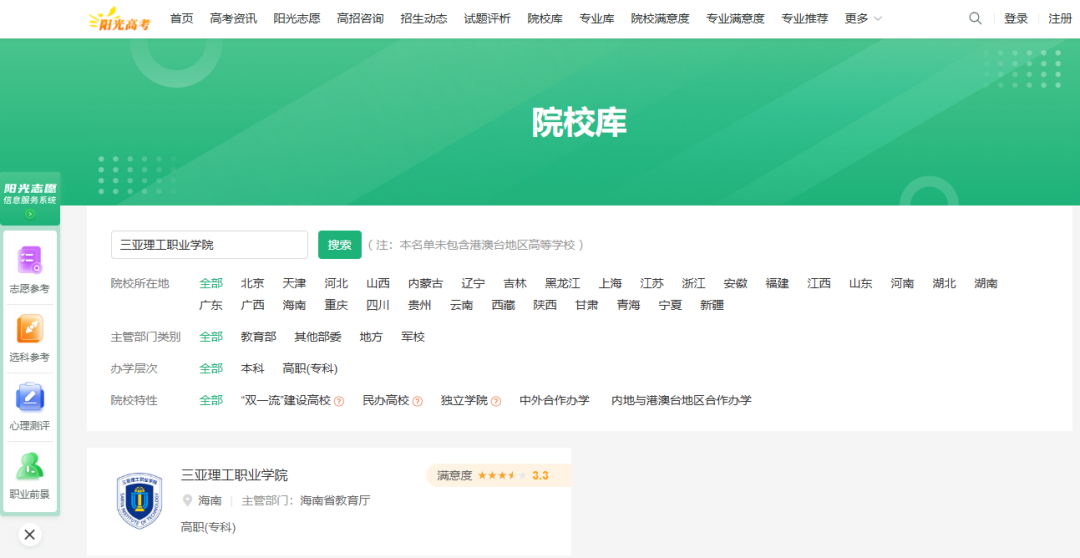Click help icon next to 双一流建设高校

339,401
